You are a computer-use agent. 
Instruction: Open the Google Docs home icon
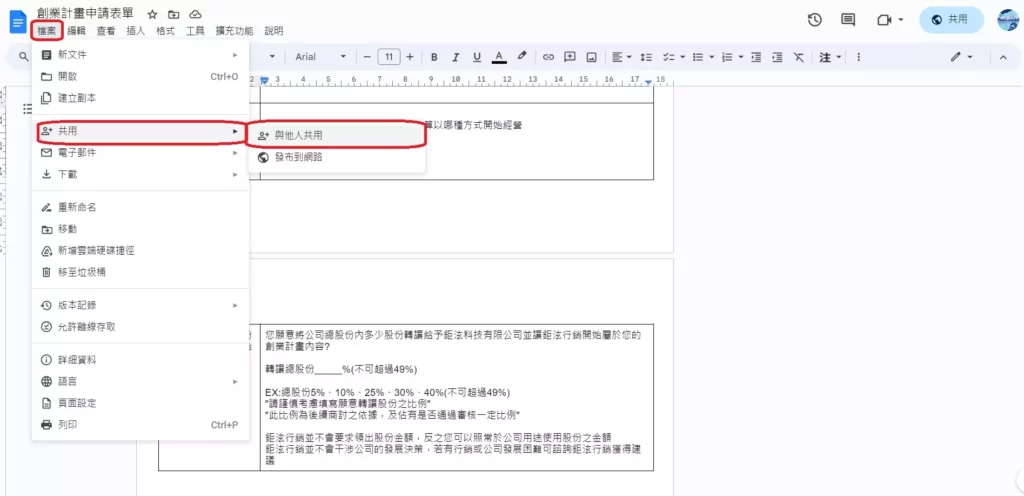18,22
